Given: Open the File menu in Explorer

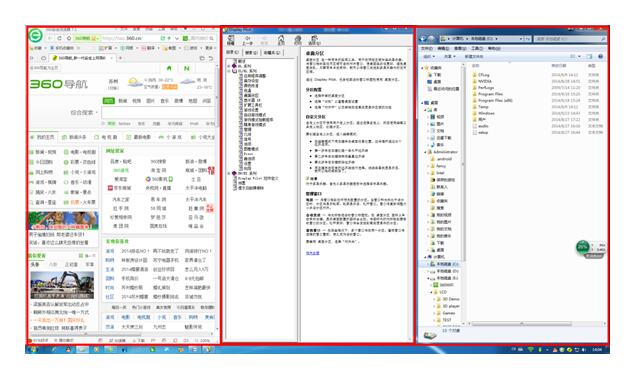Looking at the screenshot, I should pos(427,48).
